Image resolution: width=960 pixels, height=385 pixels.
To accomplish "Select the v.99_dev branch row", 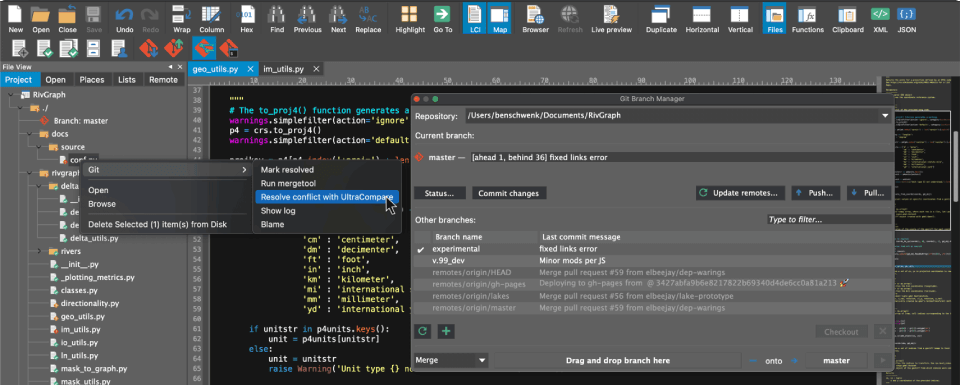I will click(652, 261).
